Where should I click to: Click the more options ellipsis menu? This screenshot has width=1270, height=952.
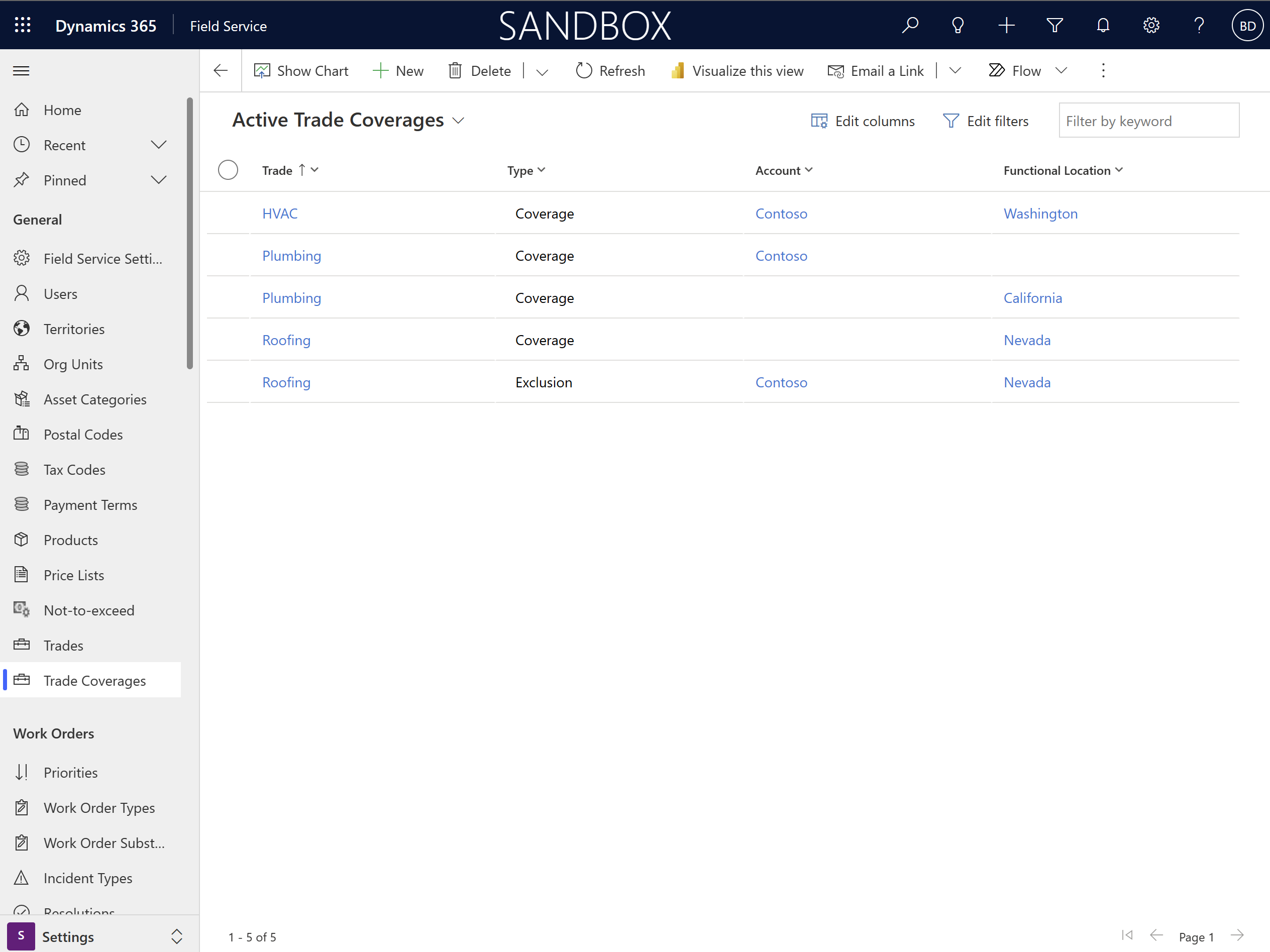(x=1103, y=70)
